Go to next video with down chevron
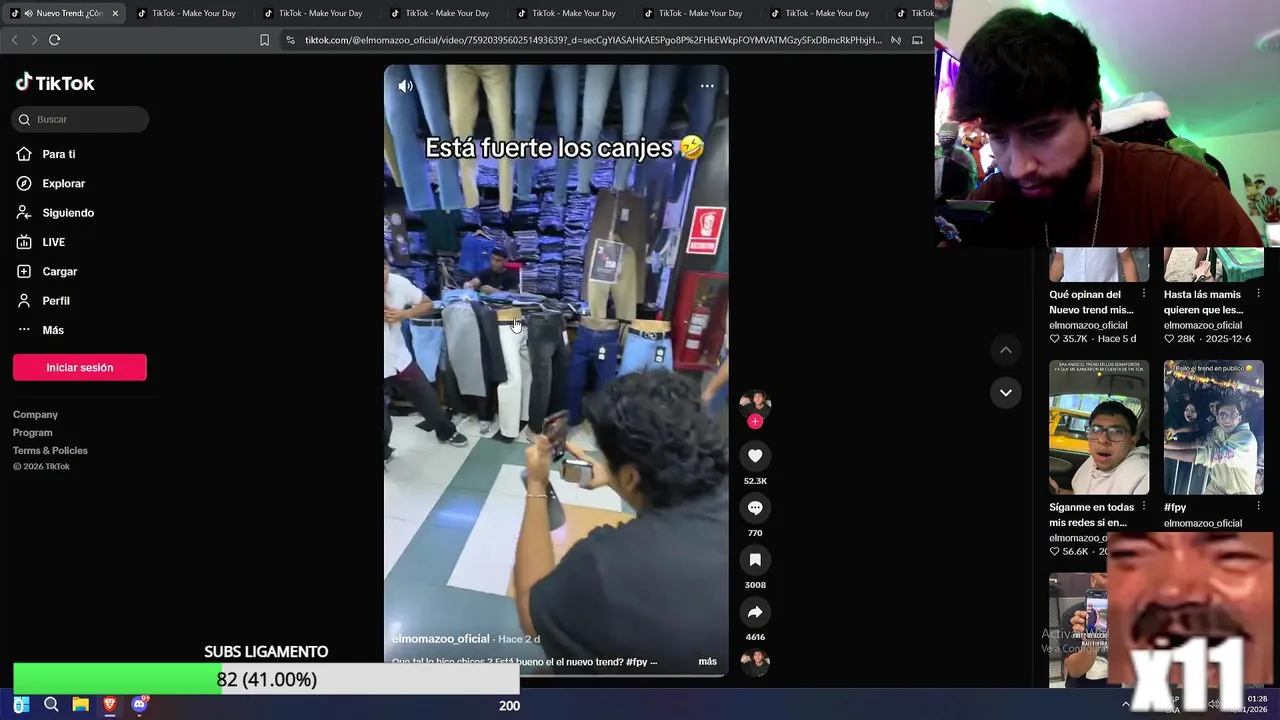1280x720 pixels. [x=1006, y=392]
